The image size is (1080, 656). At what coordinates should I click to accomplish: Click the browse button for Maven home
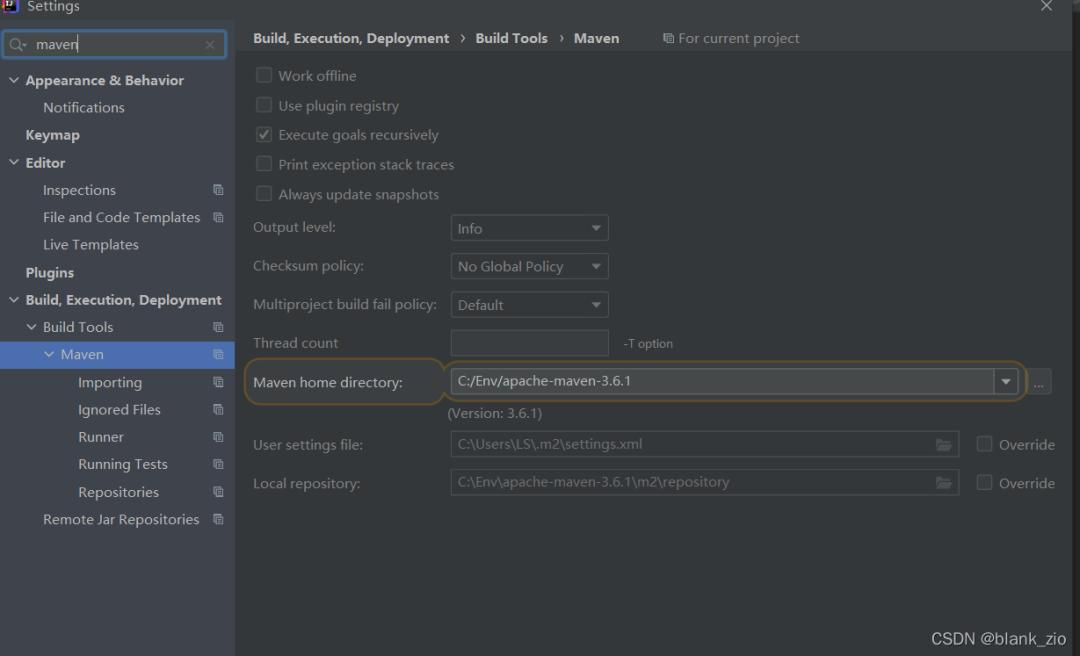click(x=1039, y=382)
